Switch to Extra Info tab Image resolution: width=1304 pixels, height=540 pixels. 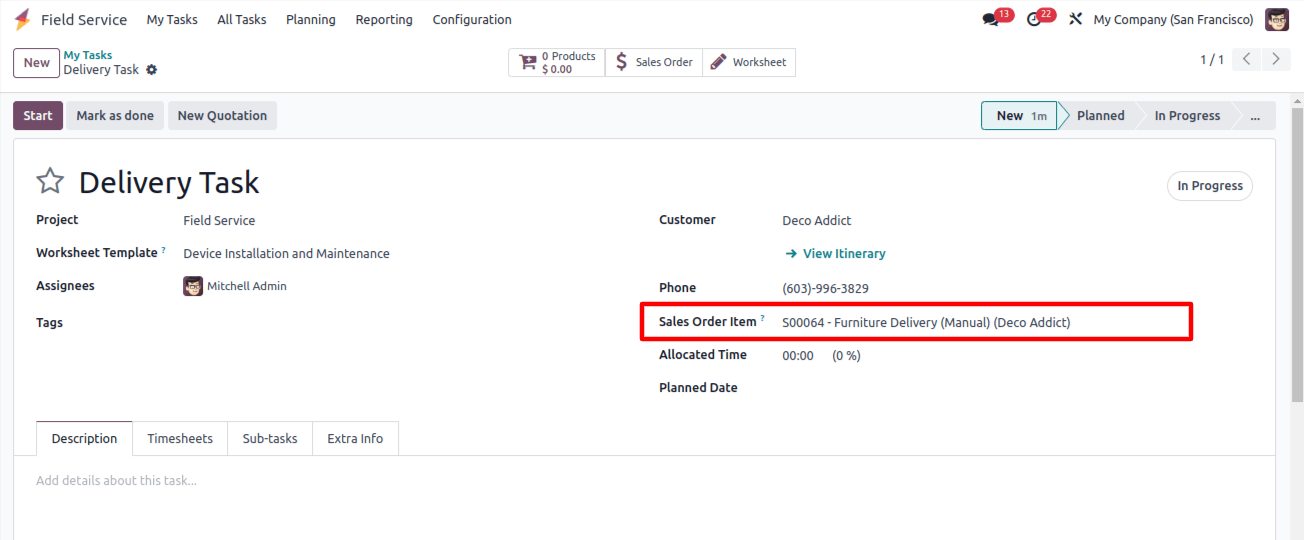click(x=355, y=439)
